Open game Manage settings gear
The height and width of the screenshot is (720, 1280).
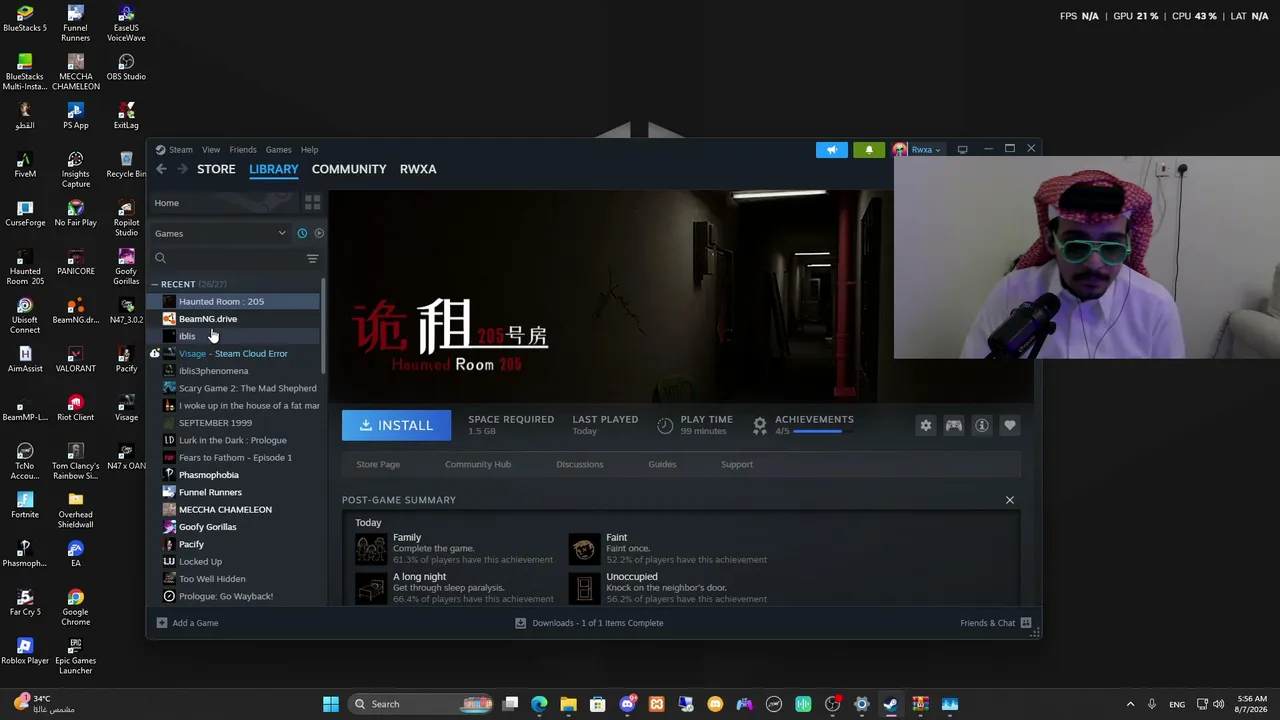pyautogui.click(x=926, y=426)
